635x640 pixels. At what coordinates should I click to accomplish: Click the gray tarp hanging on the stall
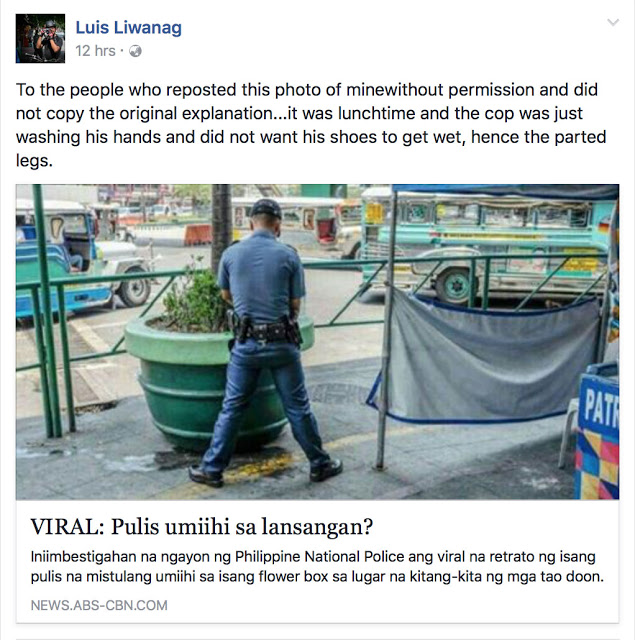(486, 357)
